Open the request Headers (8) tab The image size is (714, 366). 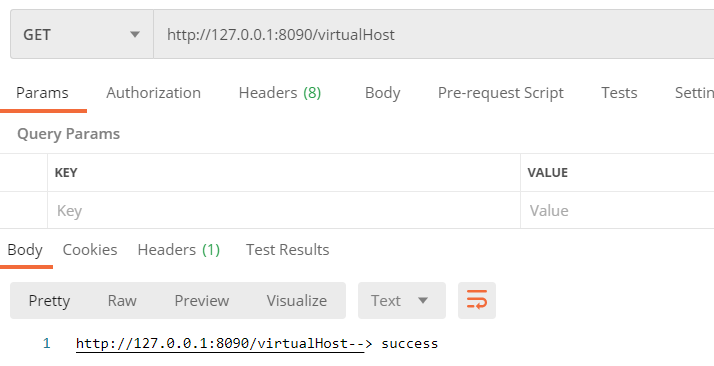280,93
